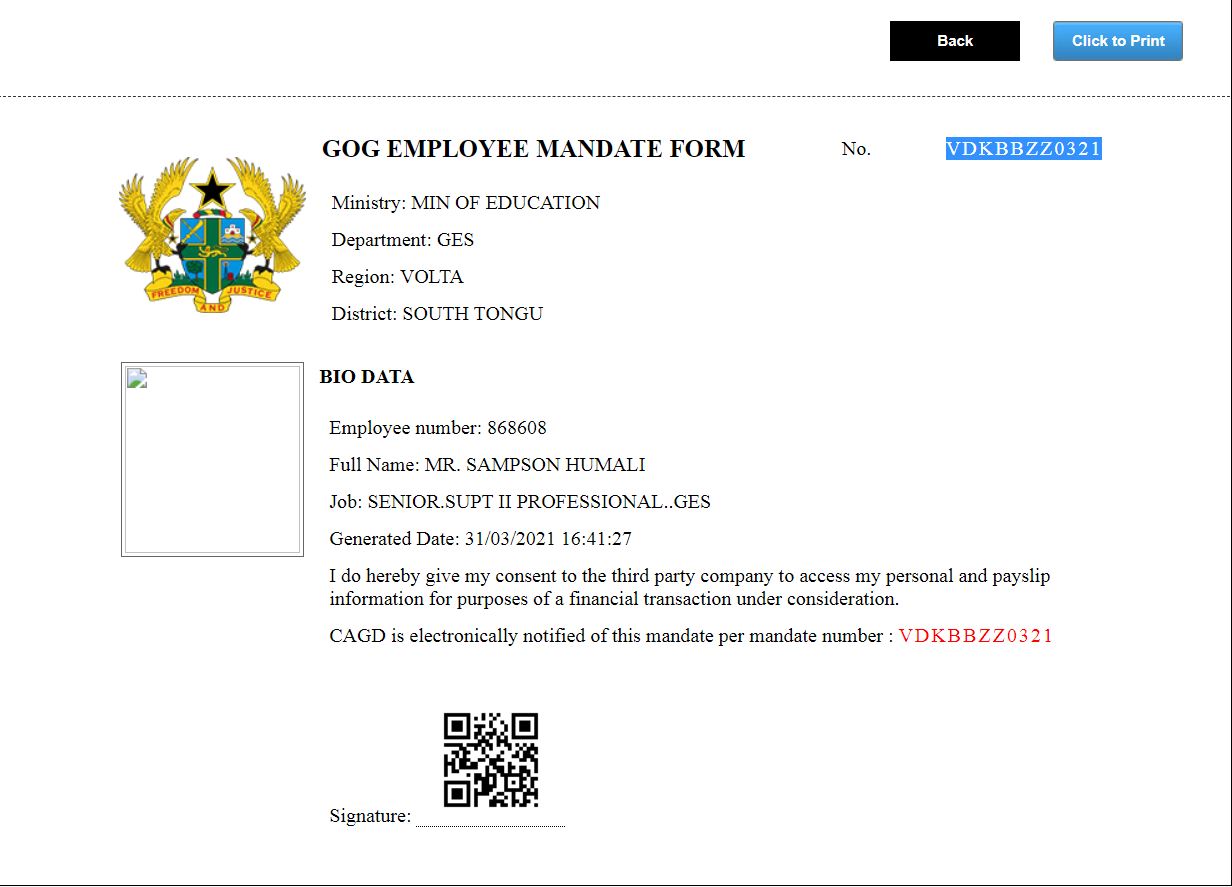
Task: Click the Ministry: MIN OF EDUCATION line
Action: coord(465,203)
